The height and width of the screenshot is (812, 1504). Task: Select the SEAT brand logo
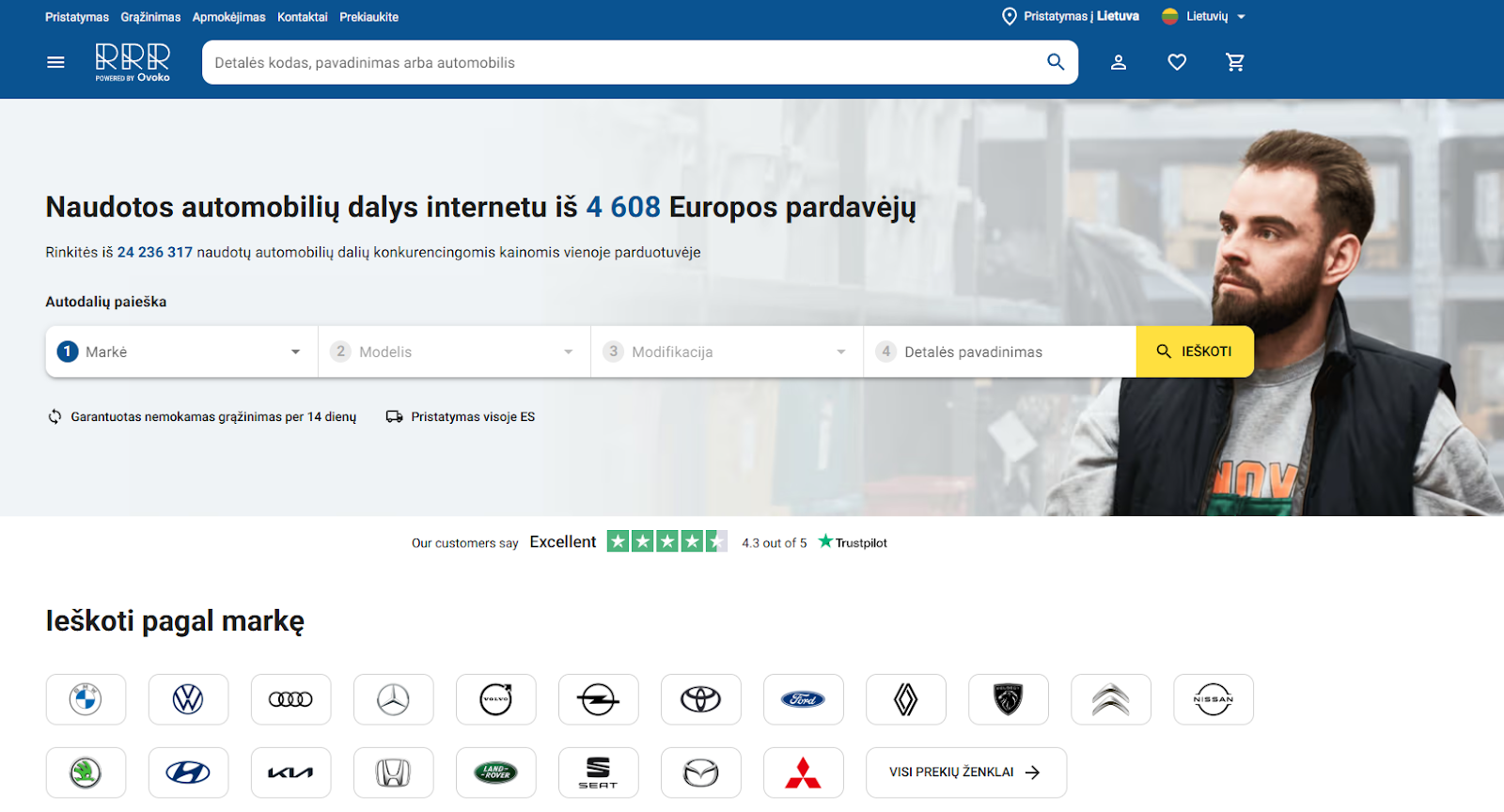[598, 773]
